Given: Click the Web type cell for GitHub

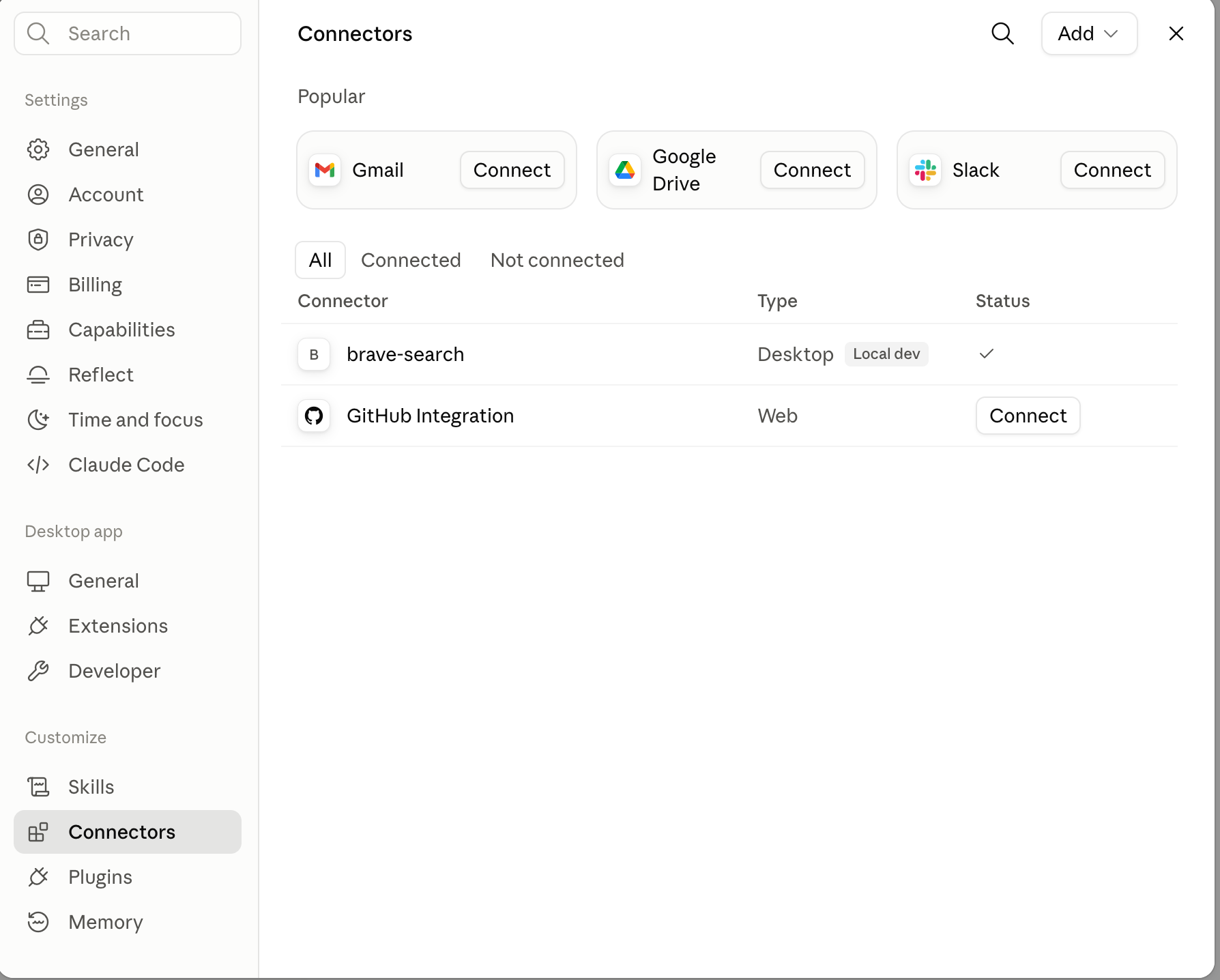Looking at the screenshot, I should point(777,416).
